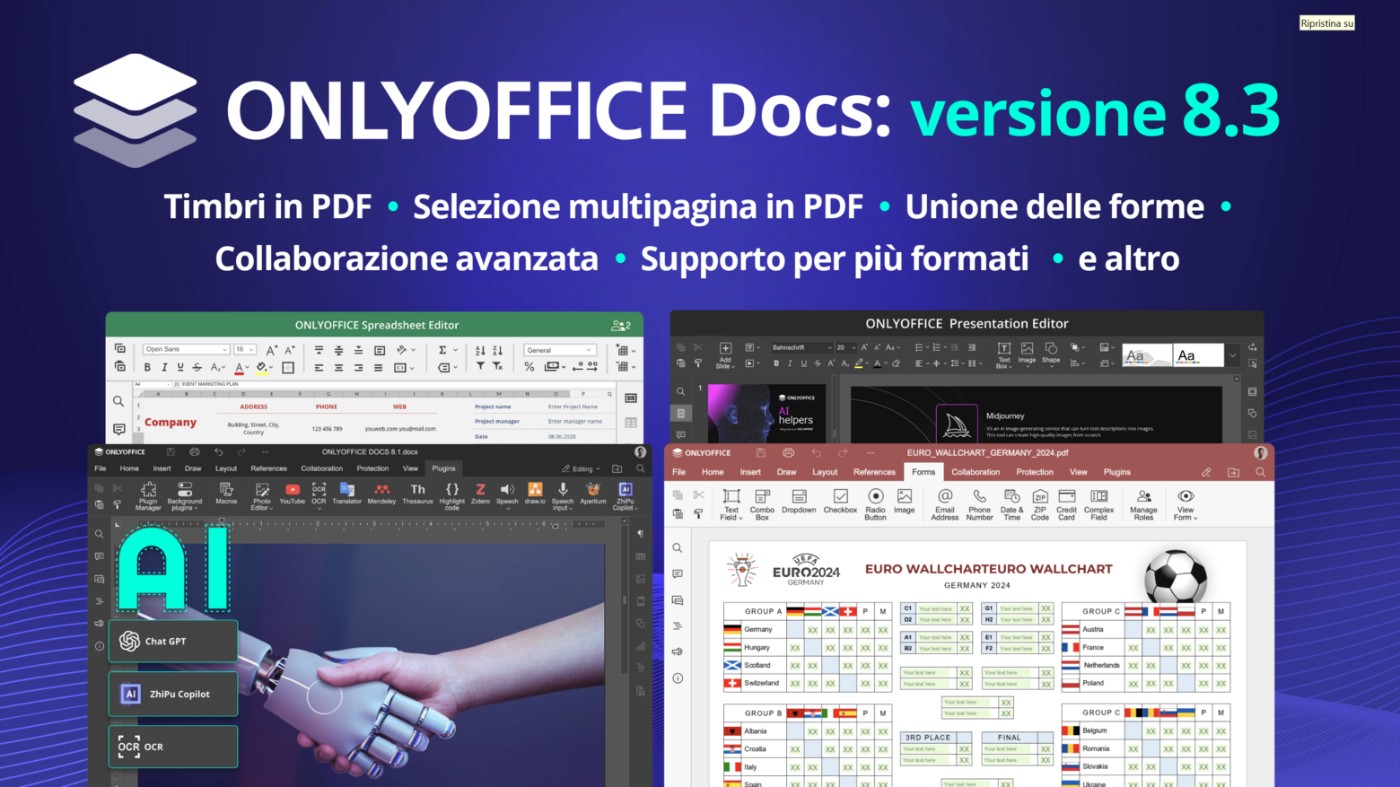1400x787 pixels.
Task: Insert a Radio Button form field
Action: pyautogui.click(x=875, y=504)
